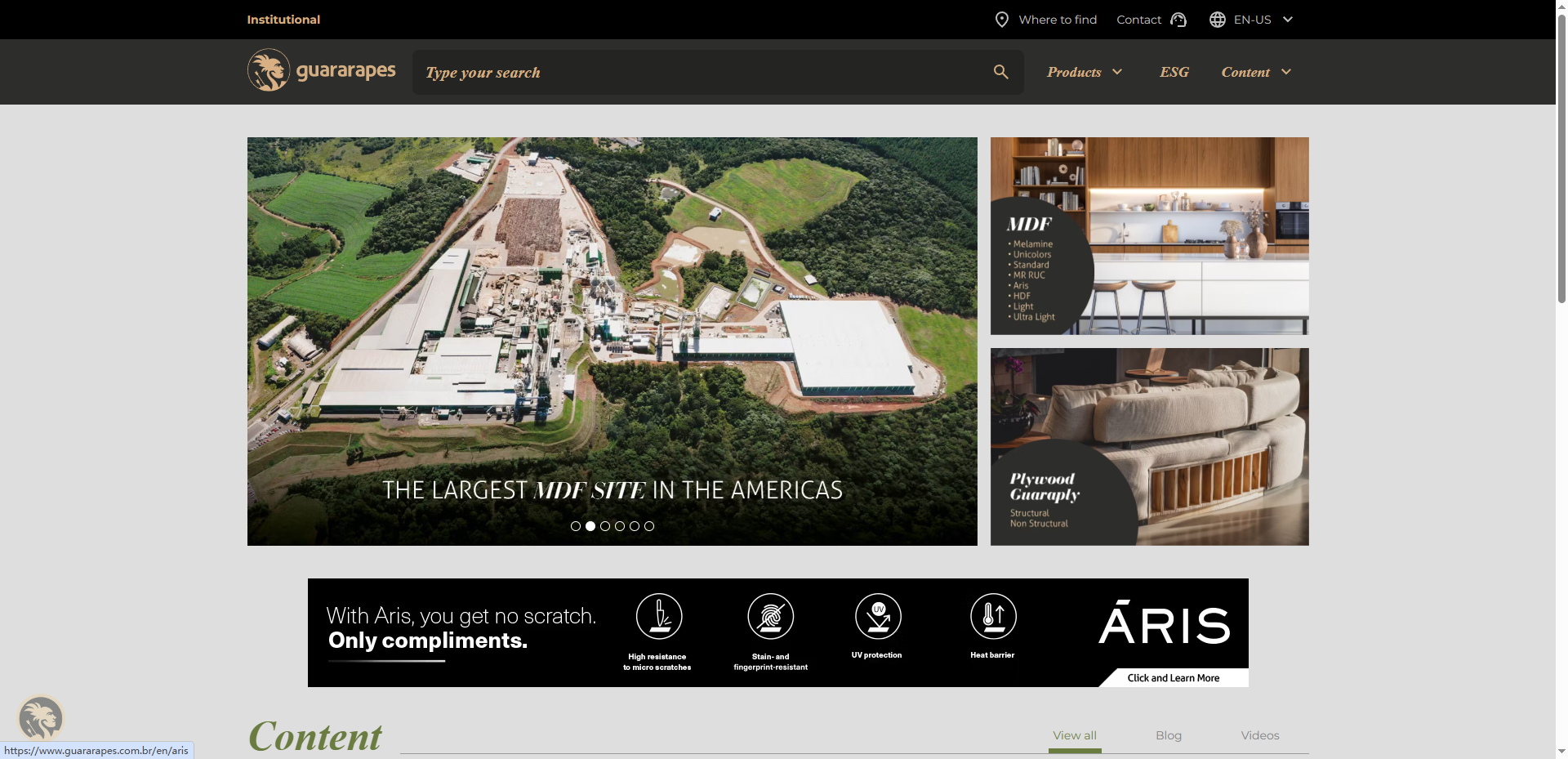Select the last carousel slide dot
This screenshot has height=759, width=1568.
coord(649,526)
